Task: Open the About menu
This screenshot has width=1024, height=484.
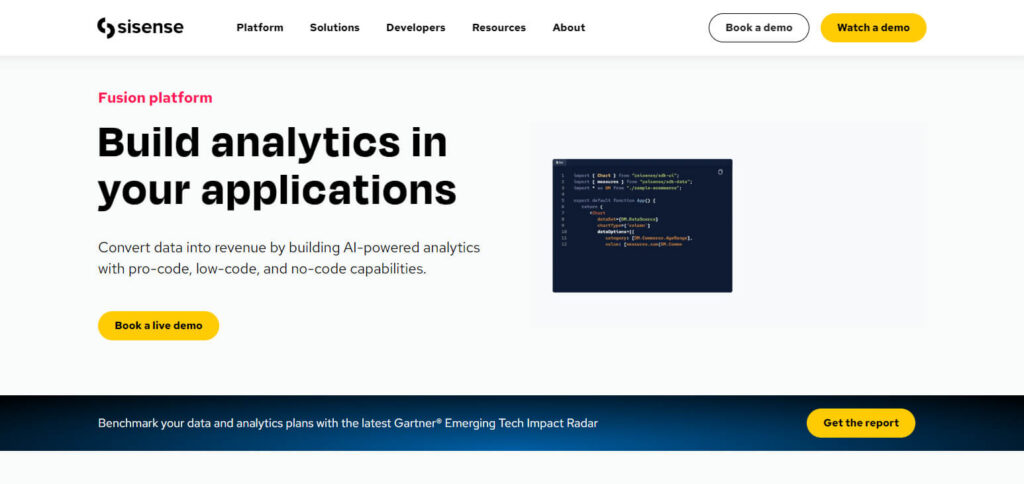Action: (569, 27)
